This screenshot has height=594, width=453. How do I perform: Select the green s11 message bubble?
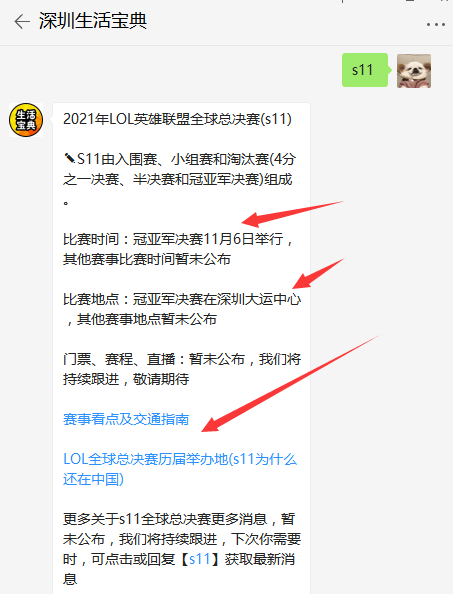[x=366, y=70]
